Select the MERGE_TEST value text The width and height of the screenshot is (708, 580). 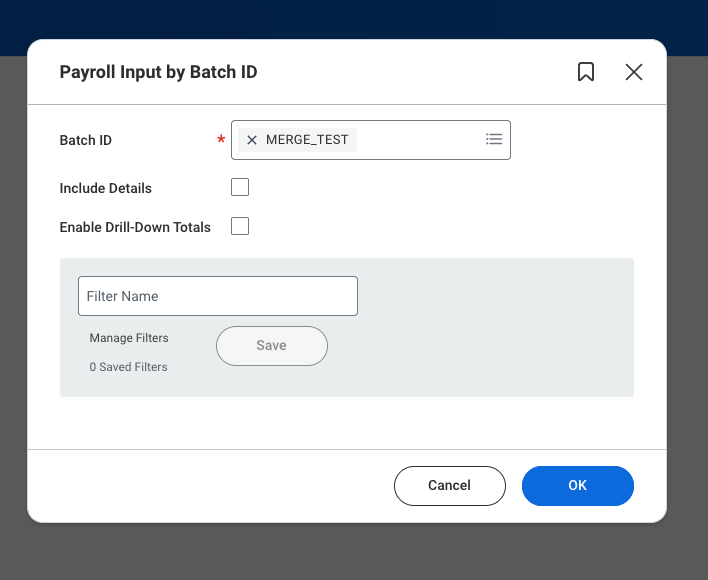307,140
